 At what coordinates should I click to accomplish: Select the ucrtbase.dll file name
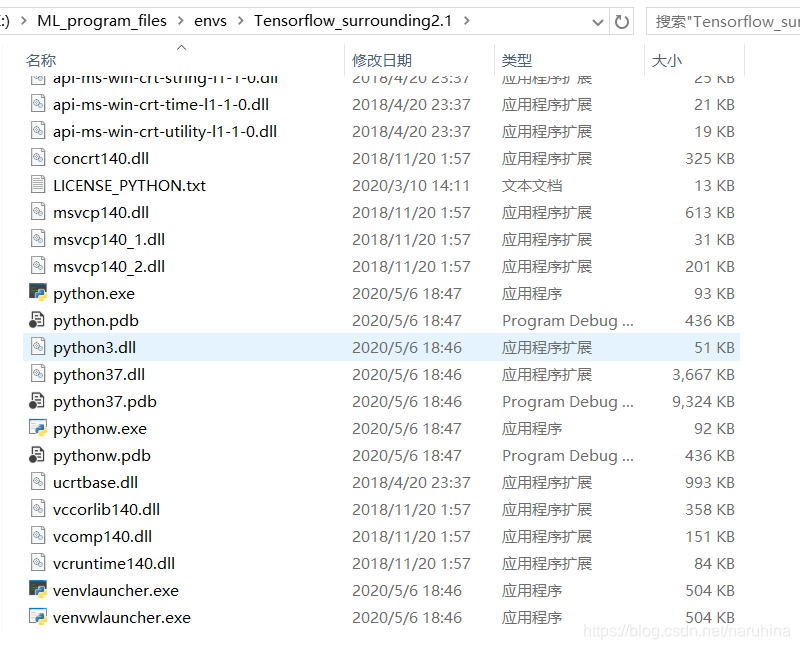point(95,483)
